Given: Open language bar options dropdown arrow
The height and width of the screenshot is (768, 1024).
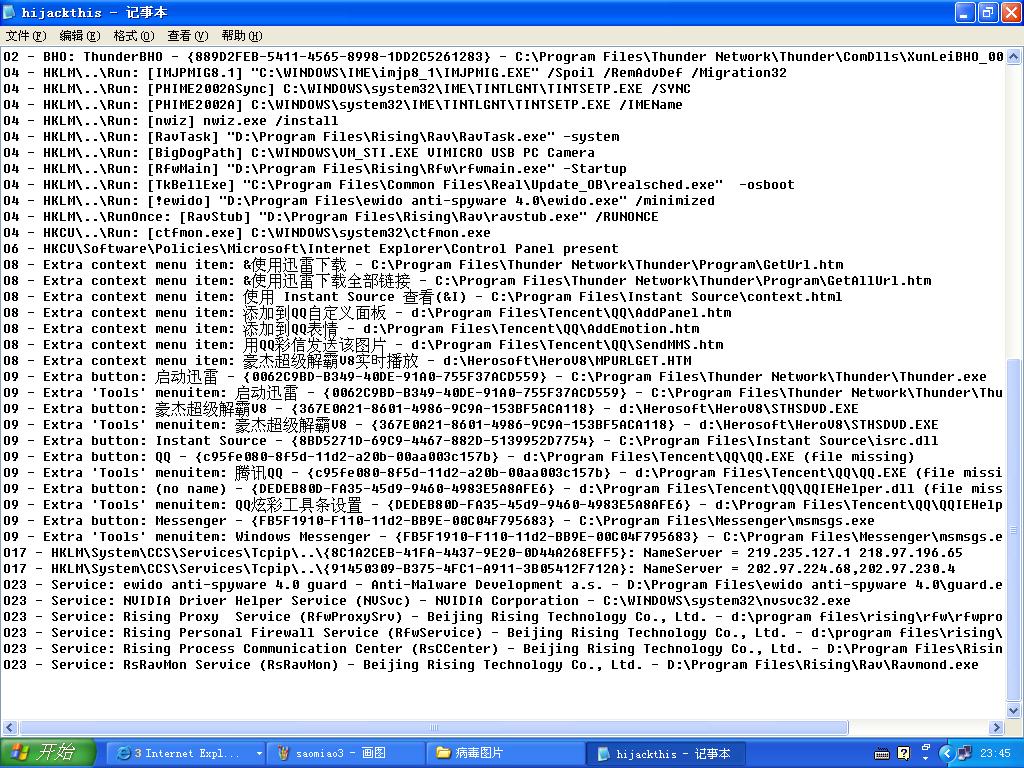Looking at the screenshot, I should click(x=925, y=759).
